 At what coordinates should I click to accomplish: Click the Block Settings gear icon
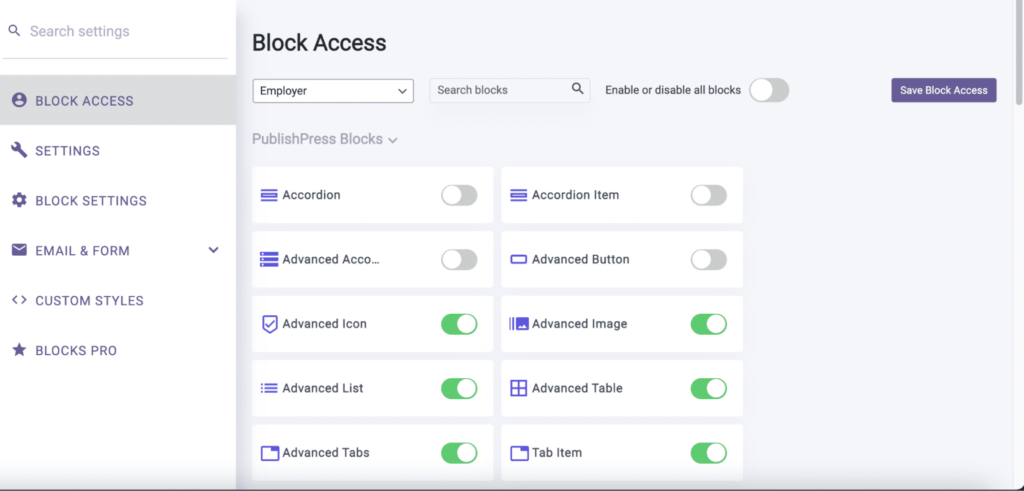pyautogui.click(x=19, y=200)
